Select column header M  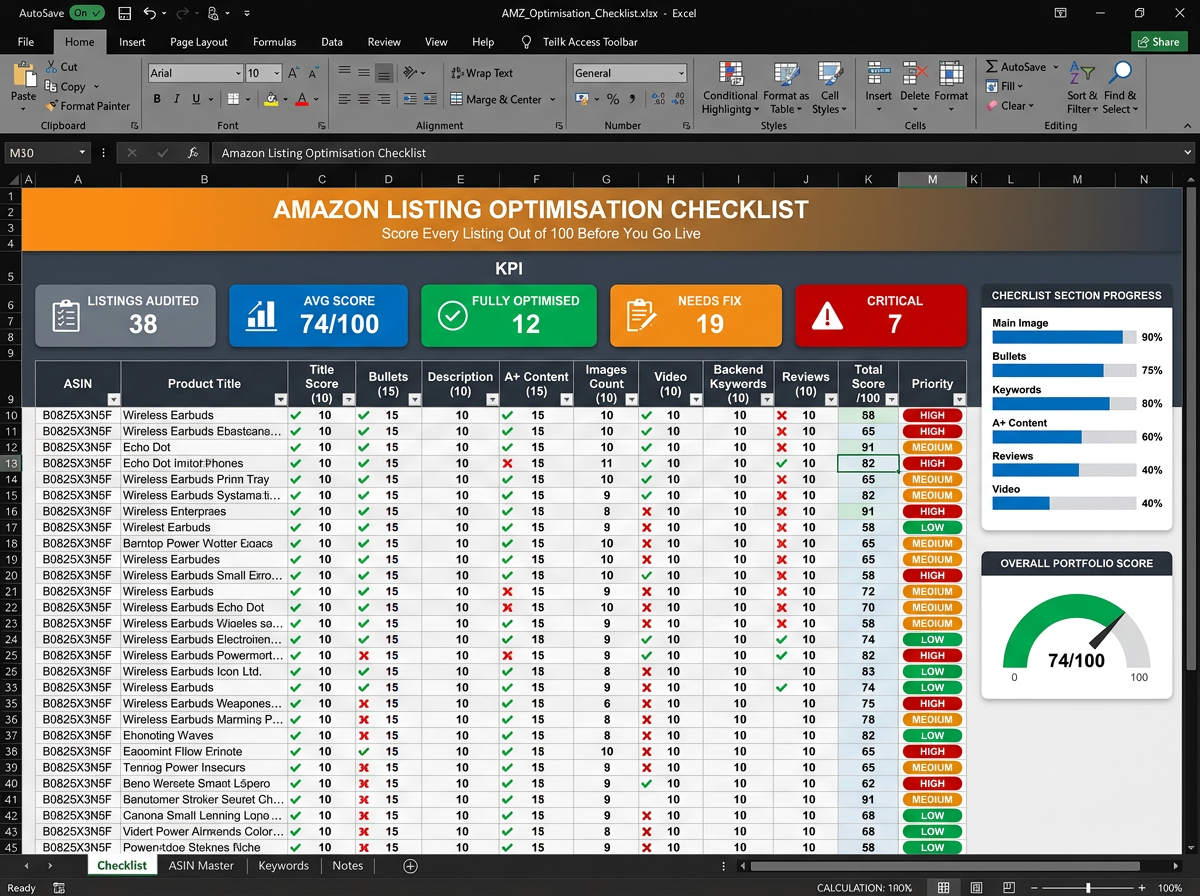pos(932,179)
